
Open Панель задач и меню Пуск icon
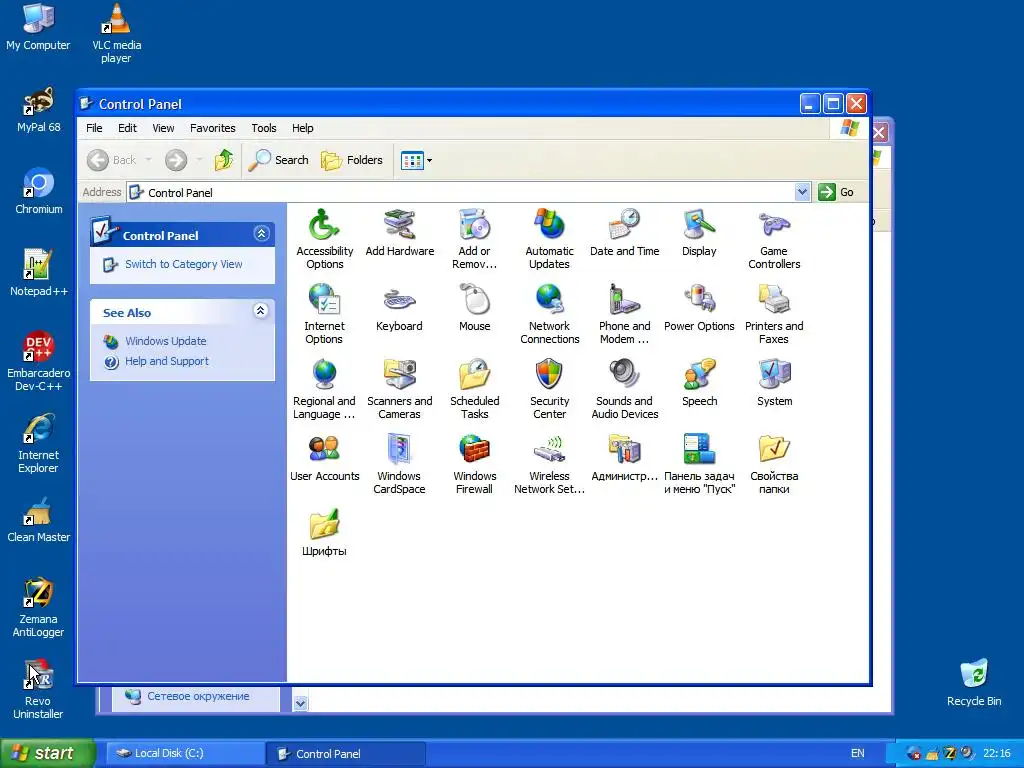699,451
